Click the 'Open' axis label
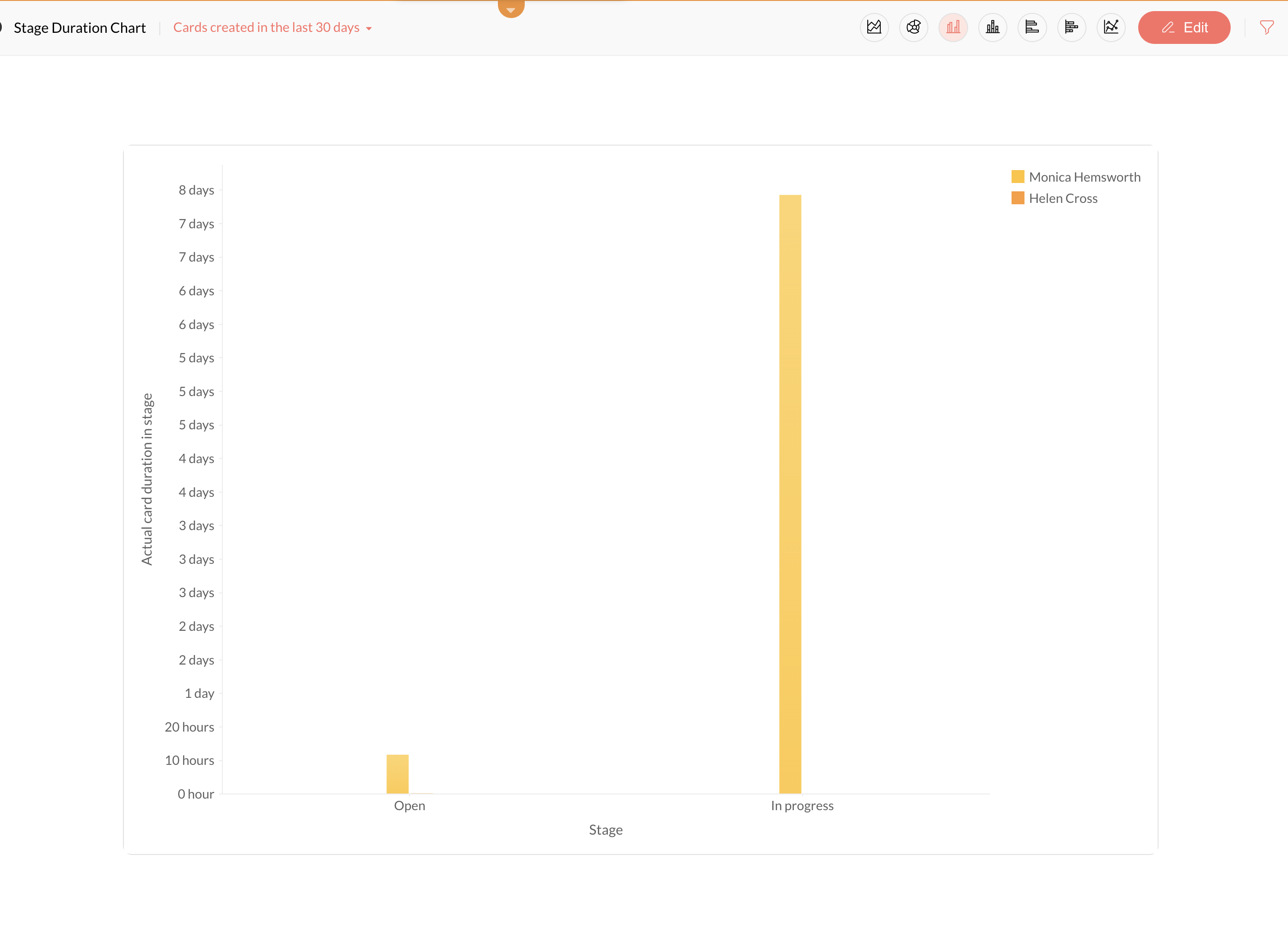The width and height of the screenshot is (1288, 934). [x=410, y=806]
